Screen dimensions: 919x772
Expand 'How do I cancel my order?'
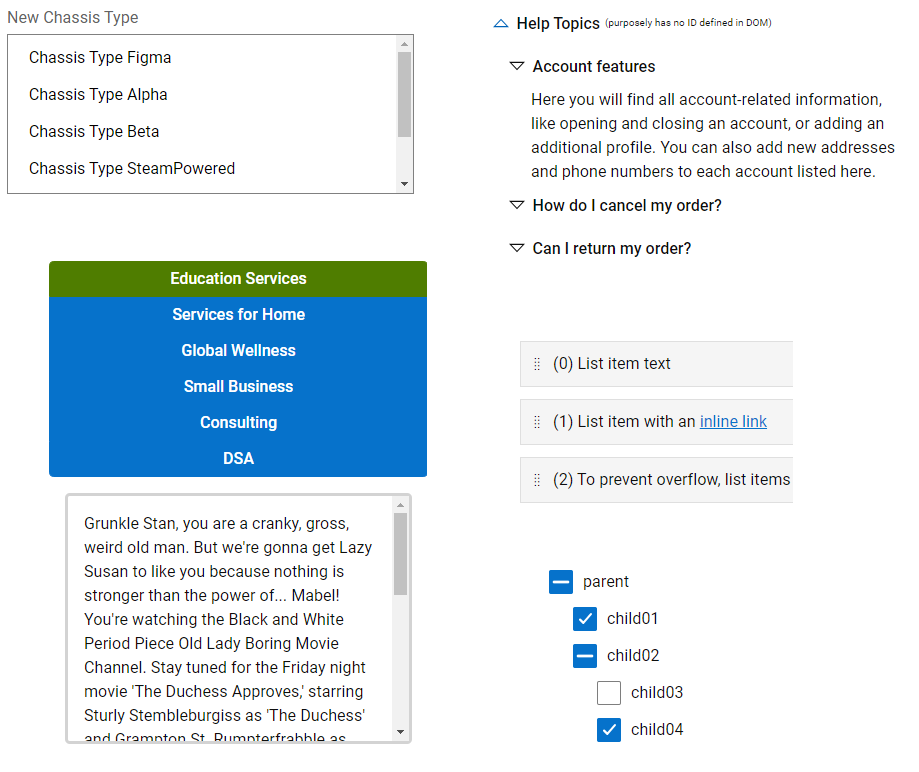pos(517,205)
